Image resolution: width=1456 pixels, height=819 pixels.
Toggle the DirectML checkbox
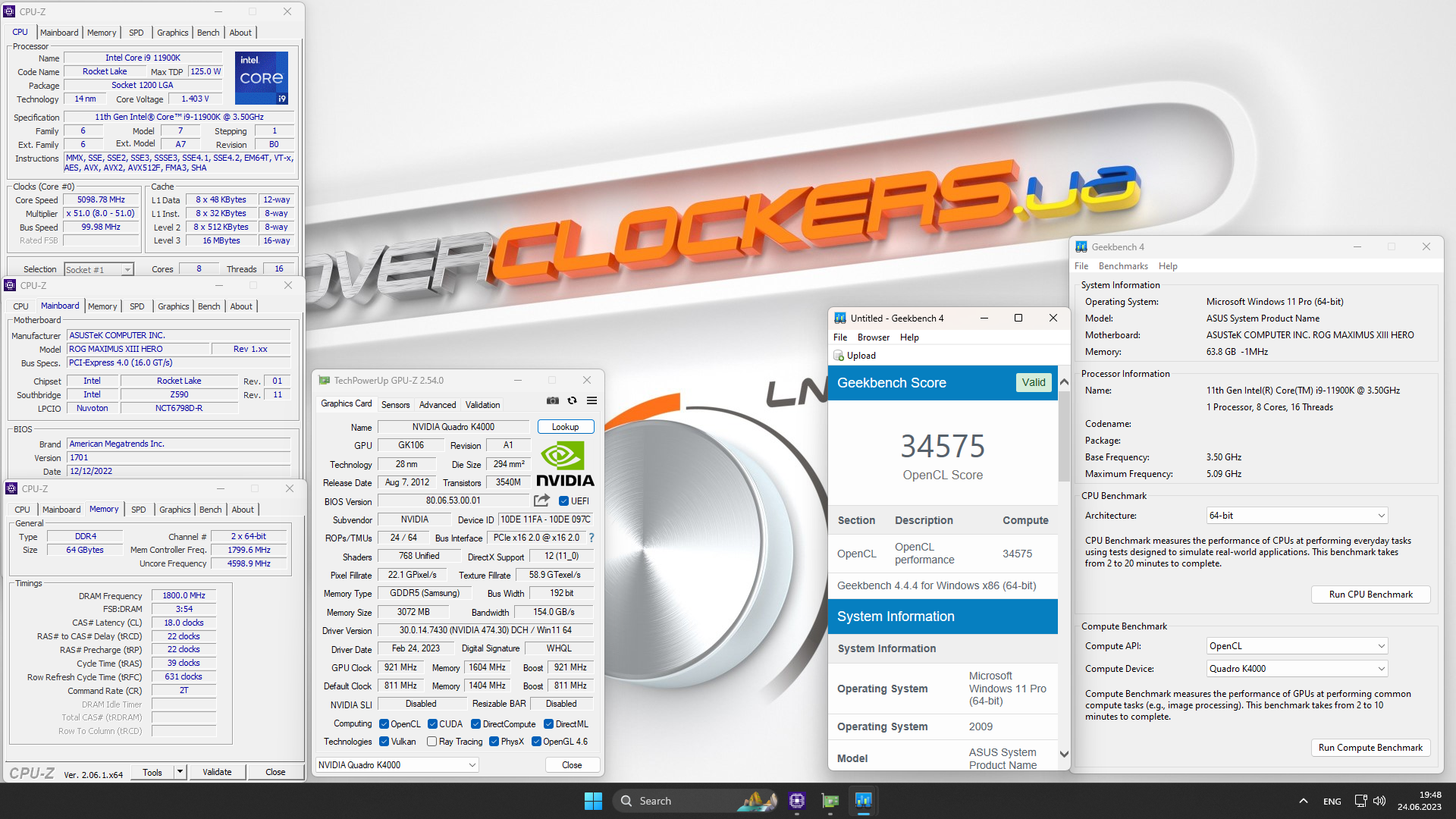tap(549, 724)
